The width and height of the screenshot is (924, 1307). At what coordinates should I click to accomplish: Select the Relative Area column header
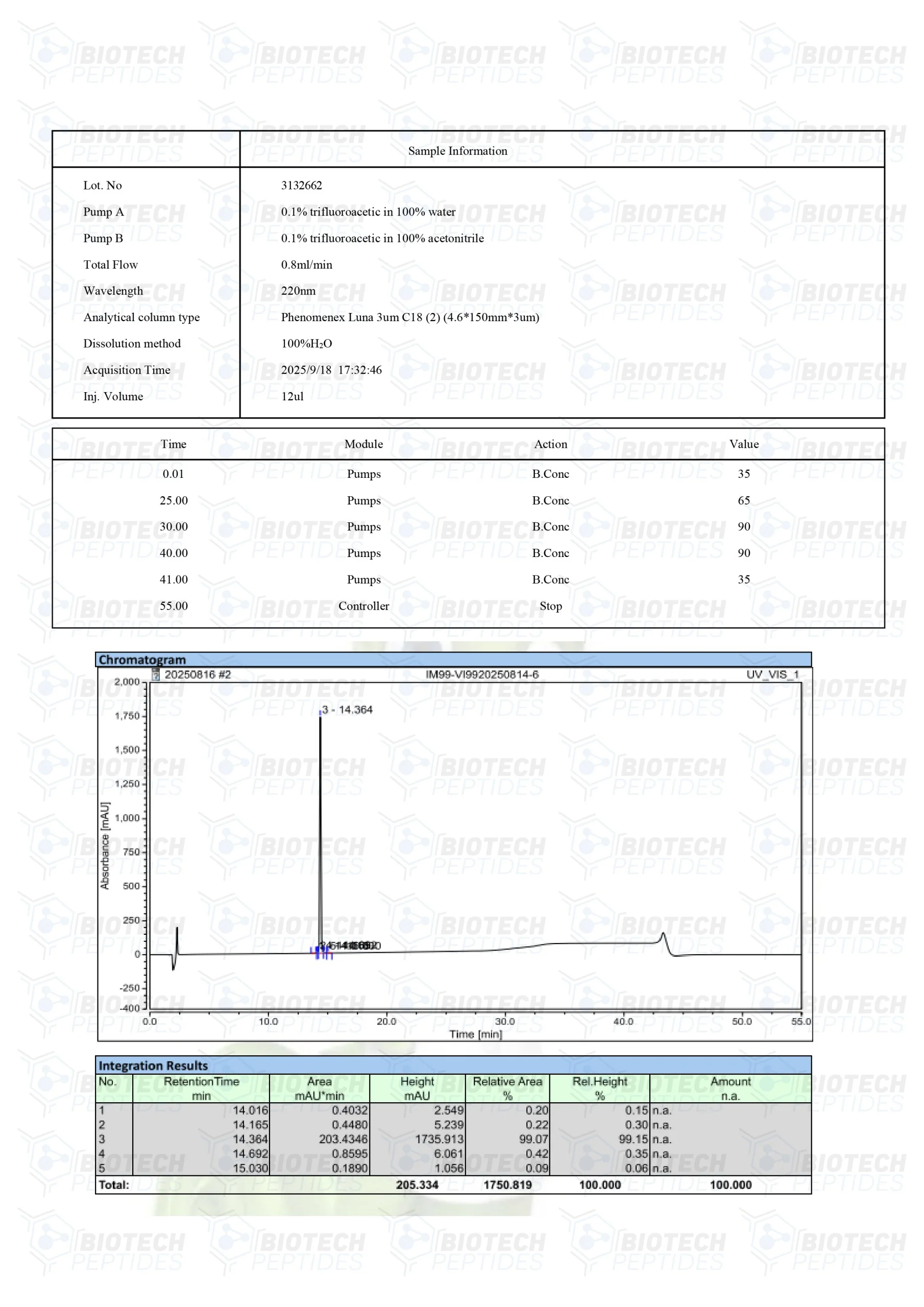click(x=507, y=1088)
